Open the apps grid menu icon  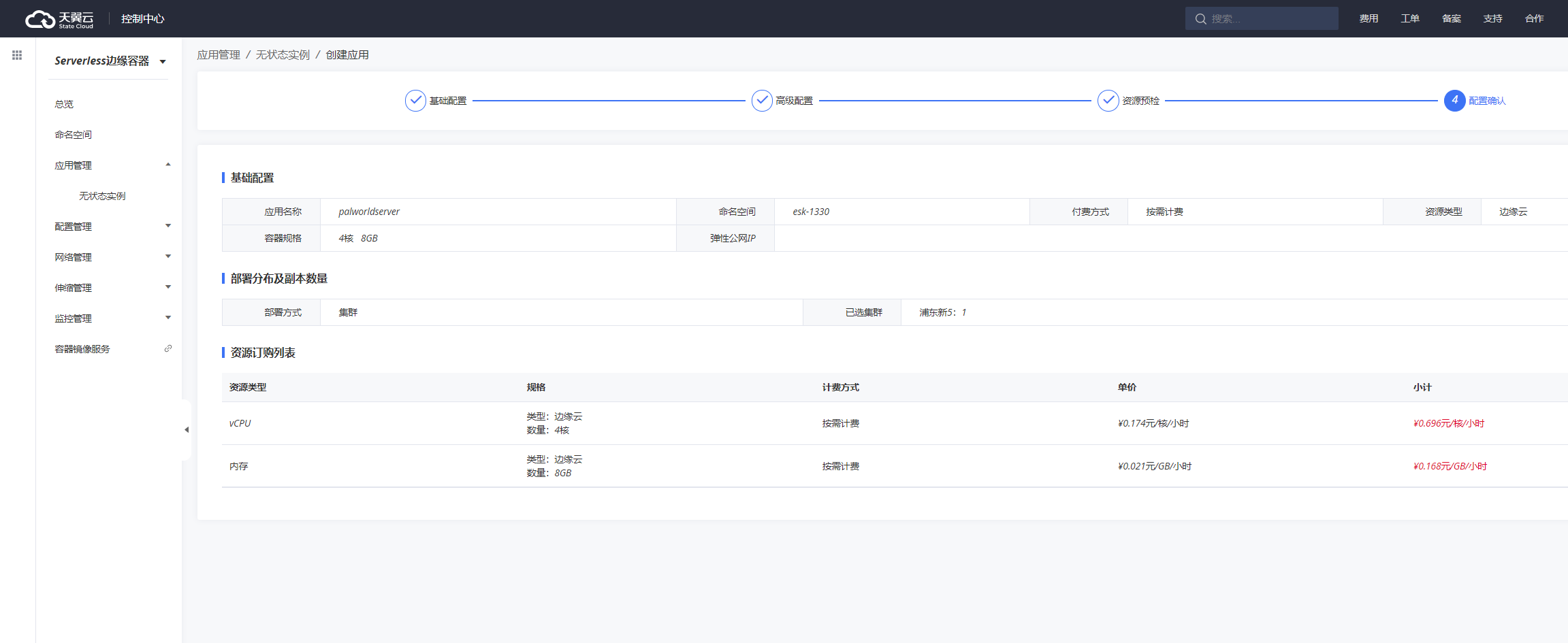[17, 55]
